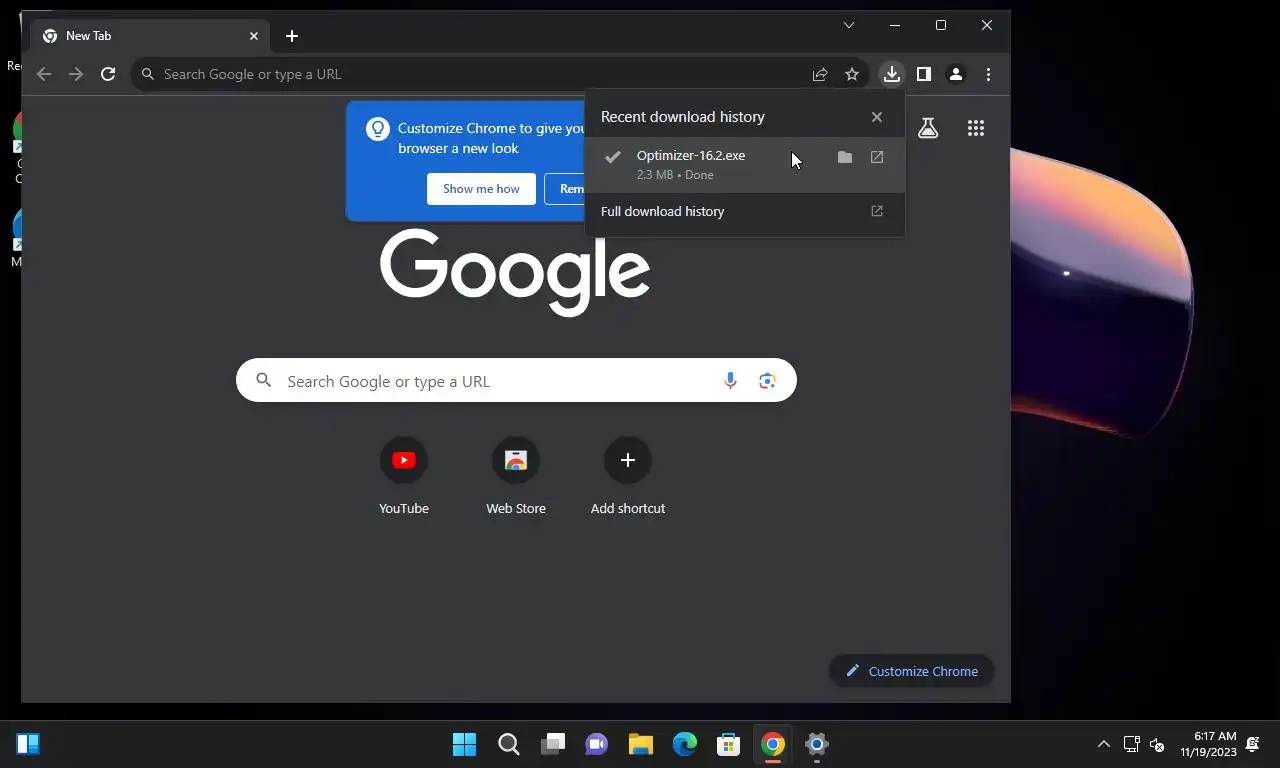Screen dimensions: 1280x768
Task: Launch Microsoft Edge from the taskbar
Action: [685, 744]
